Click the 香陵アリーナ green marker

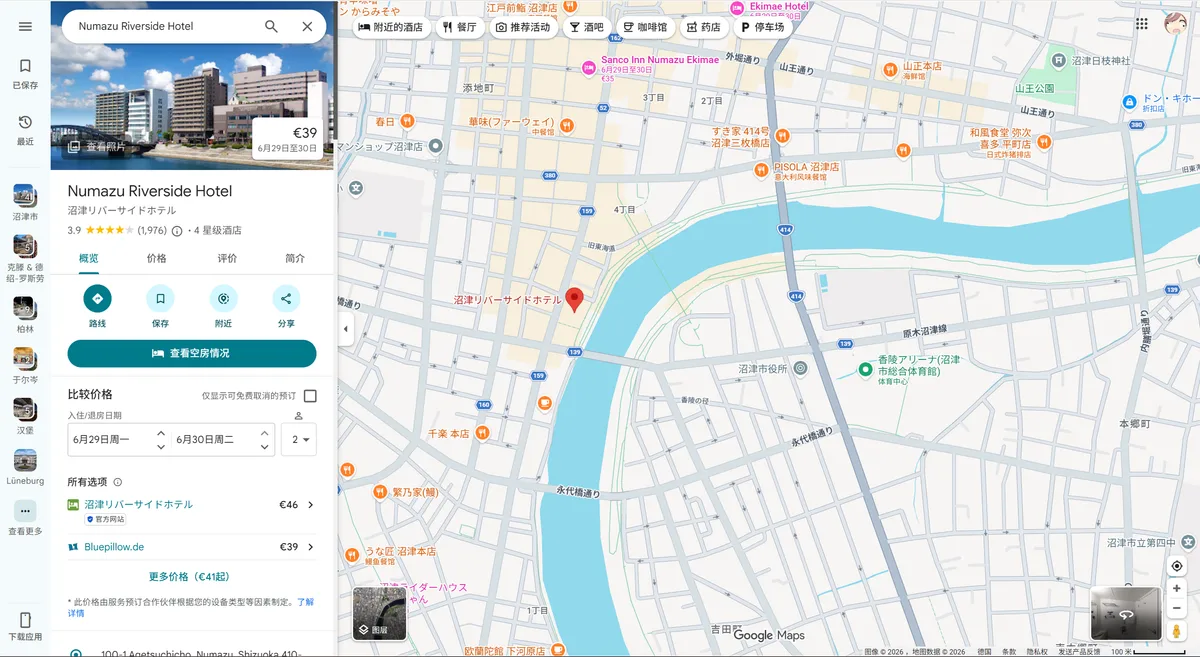(x=866, y=370)
